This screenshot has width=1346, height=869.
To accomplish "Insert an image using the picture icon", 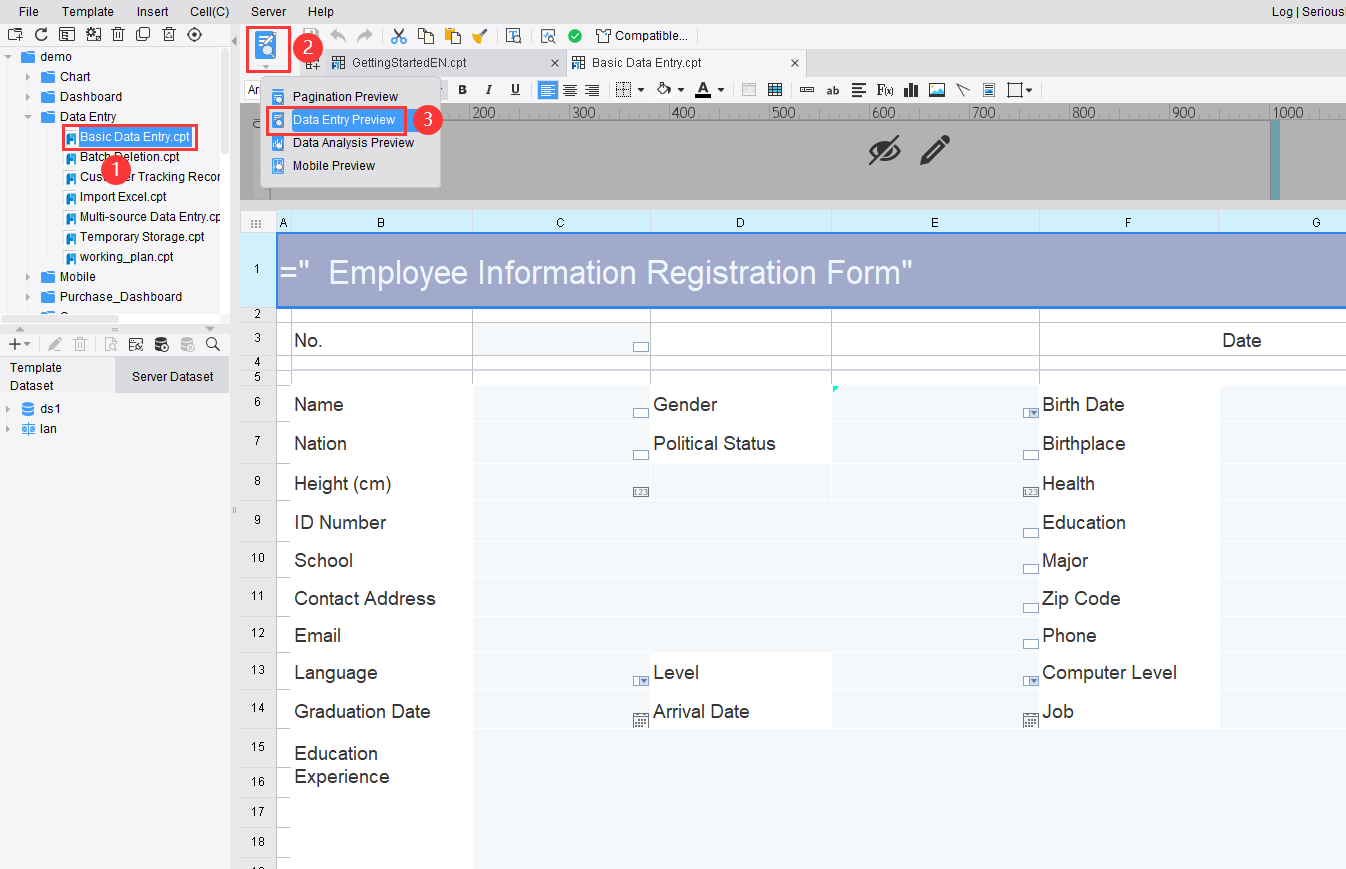I will [936, 90].
